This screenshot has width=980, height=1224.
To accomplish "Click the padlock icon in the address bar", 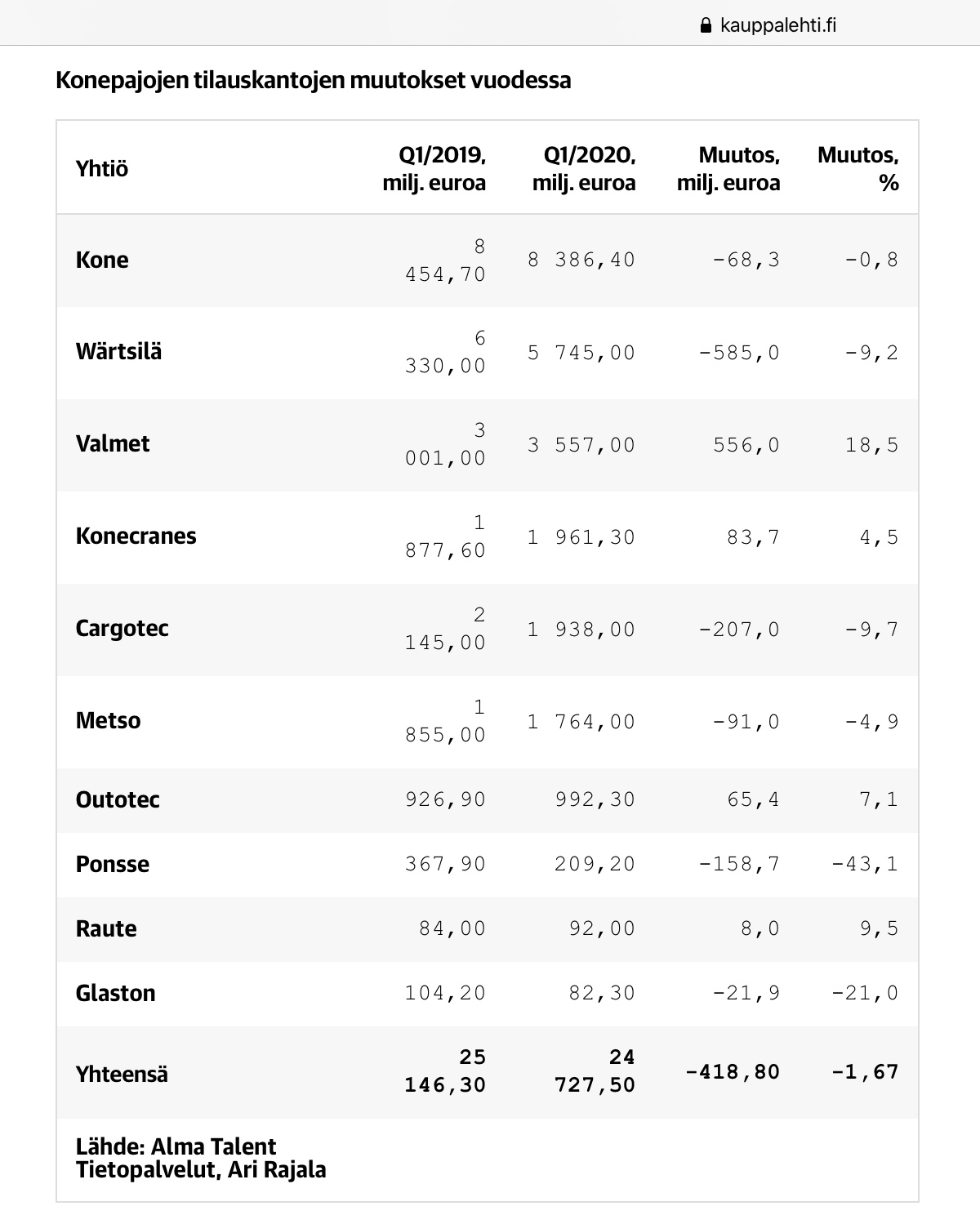I will pyautogui.click(x=707, y=25).
